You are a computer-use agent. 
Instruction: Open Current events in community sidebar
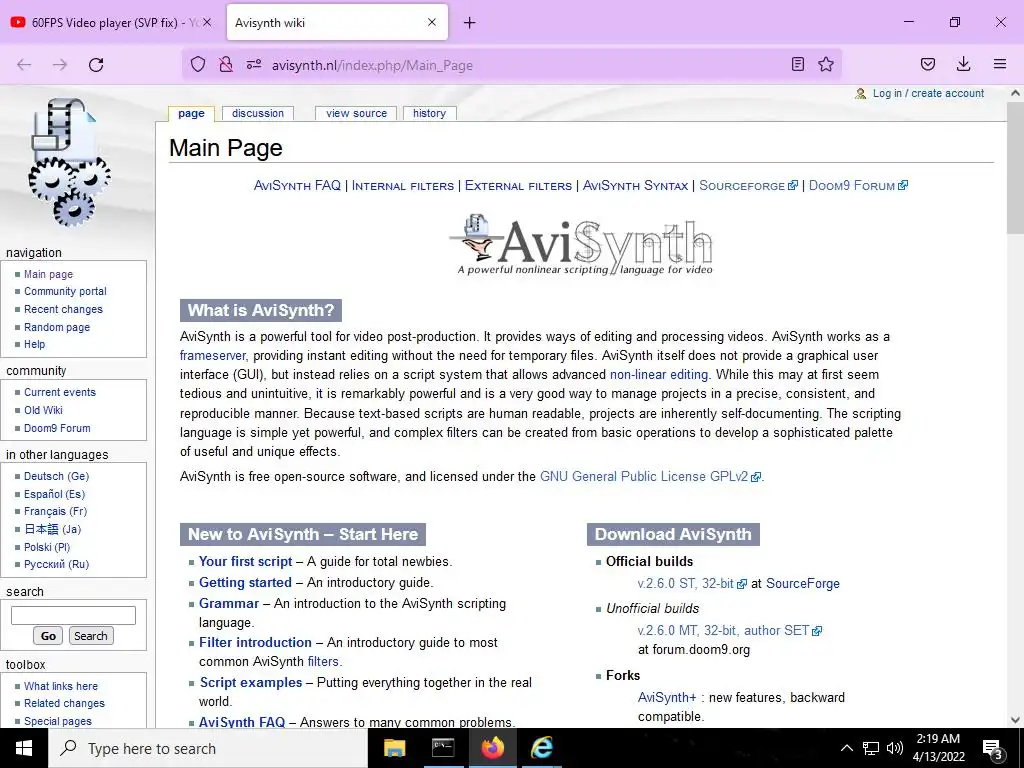click(60, 392)
